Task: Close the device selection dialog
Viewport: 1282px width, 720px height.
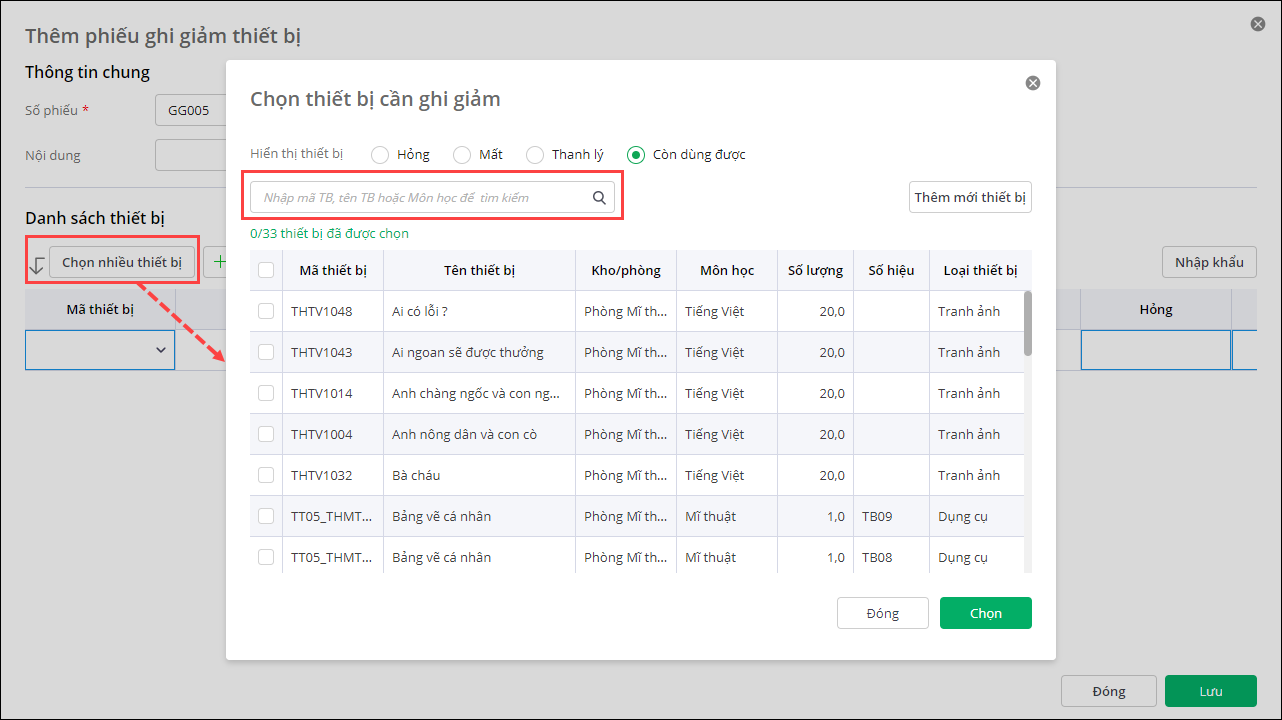Action: click(x=1033, y=83)
